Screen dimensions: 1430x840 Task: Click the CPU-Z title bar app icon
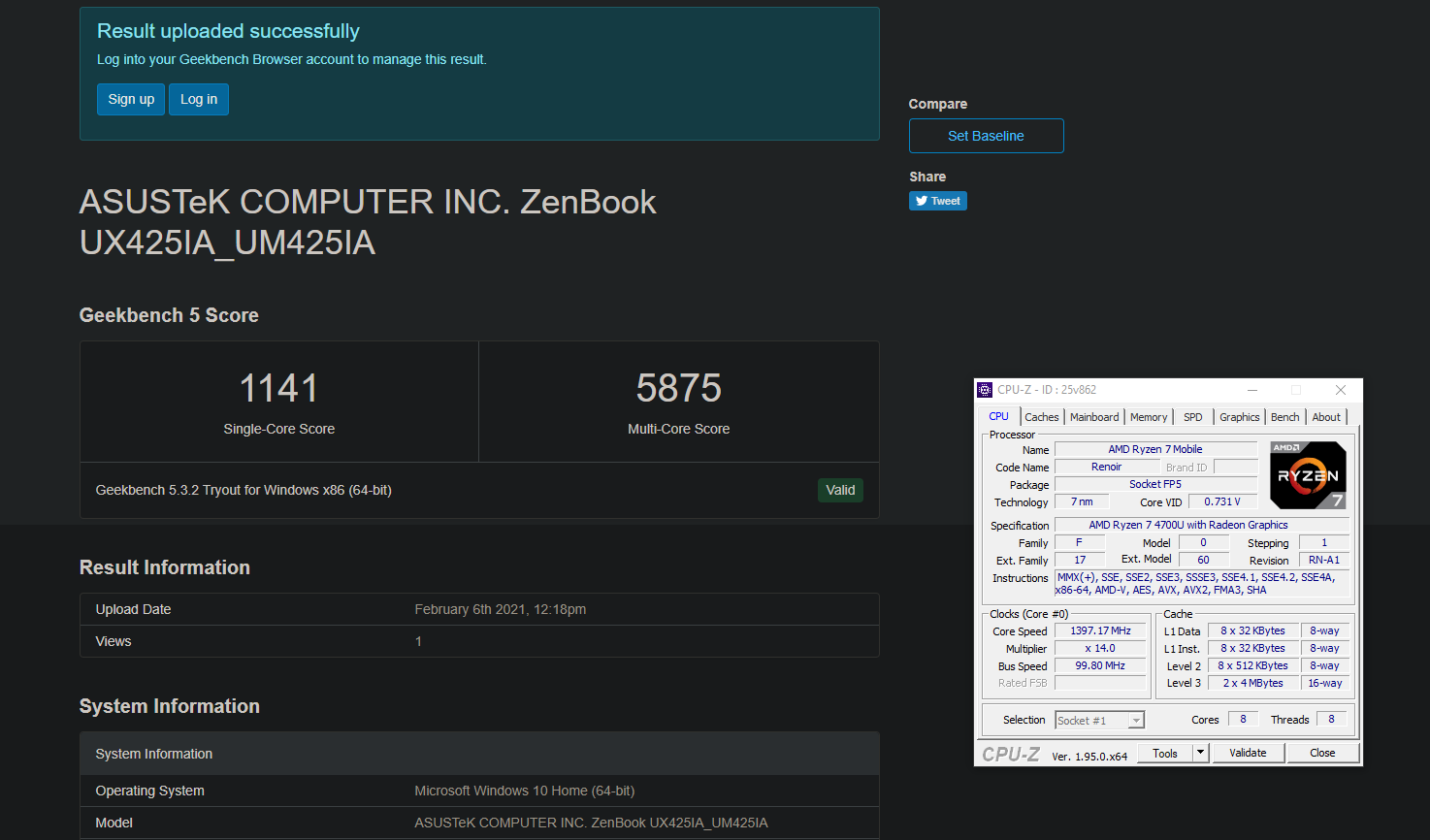pyautogui.click(x=985, y=390)
